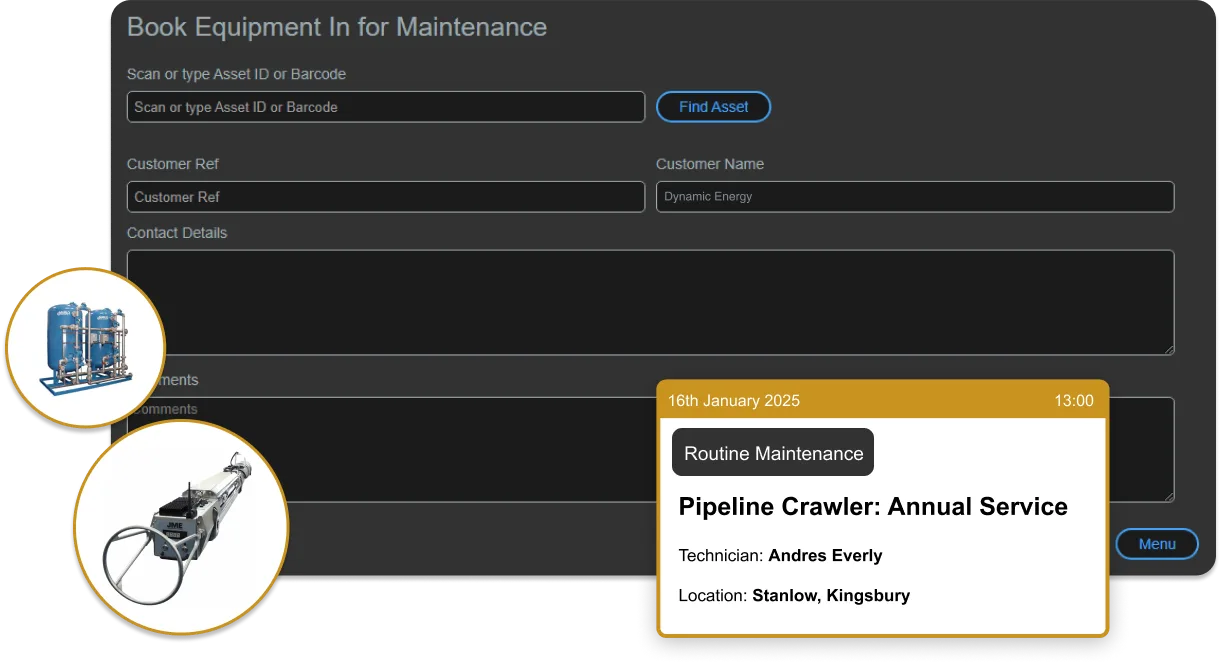Image resolution: width=1220 pixels, height=665 pixels.
Task: Click the blue water tanks thumbnail
Action: pos(85,348)
